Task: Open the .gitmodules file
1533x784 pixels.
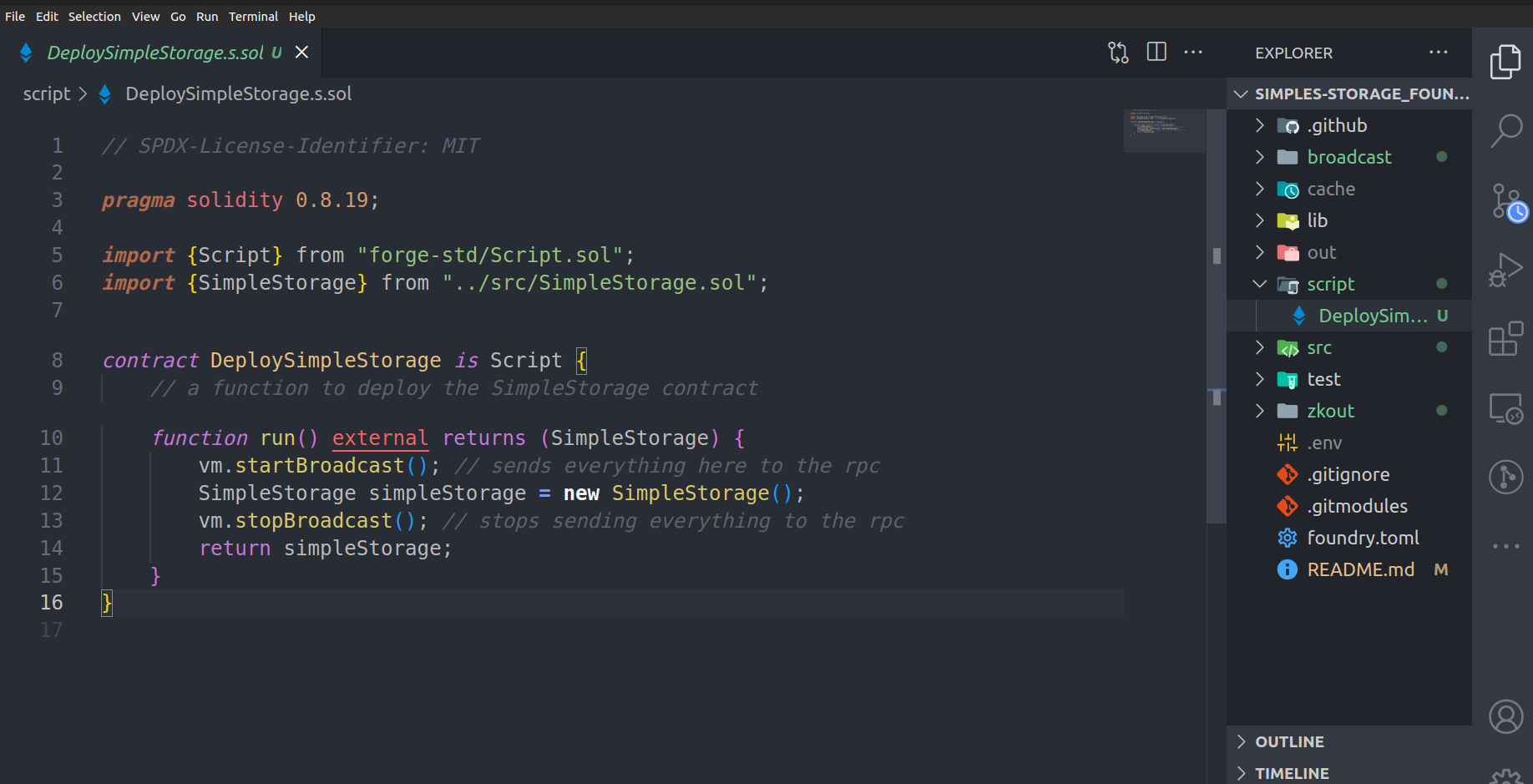Action: tap(1349, 506)
